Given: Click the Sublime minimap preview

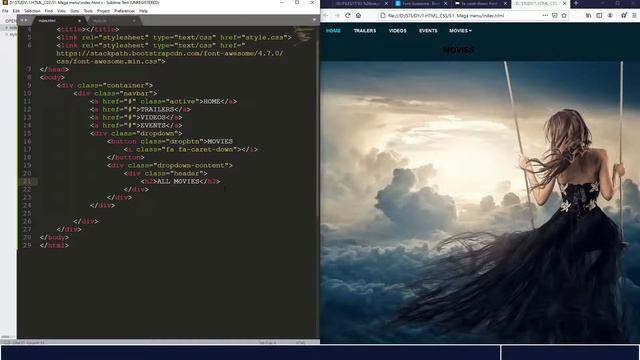Looking at the screenshot, I should click(x=303, y=36).
